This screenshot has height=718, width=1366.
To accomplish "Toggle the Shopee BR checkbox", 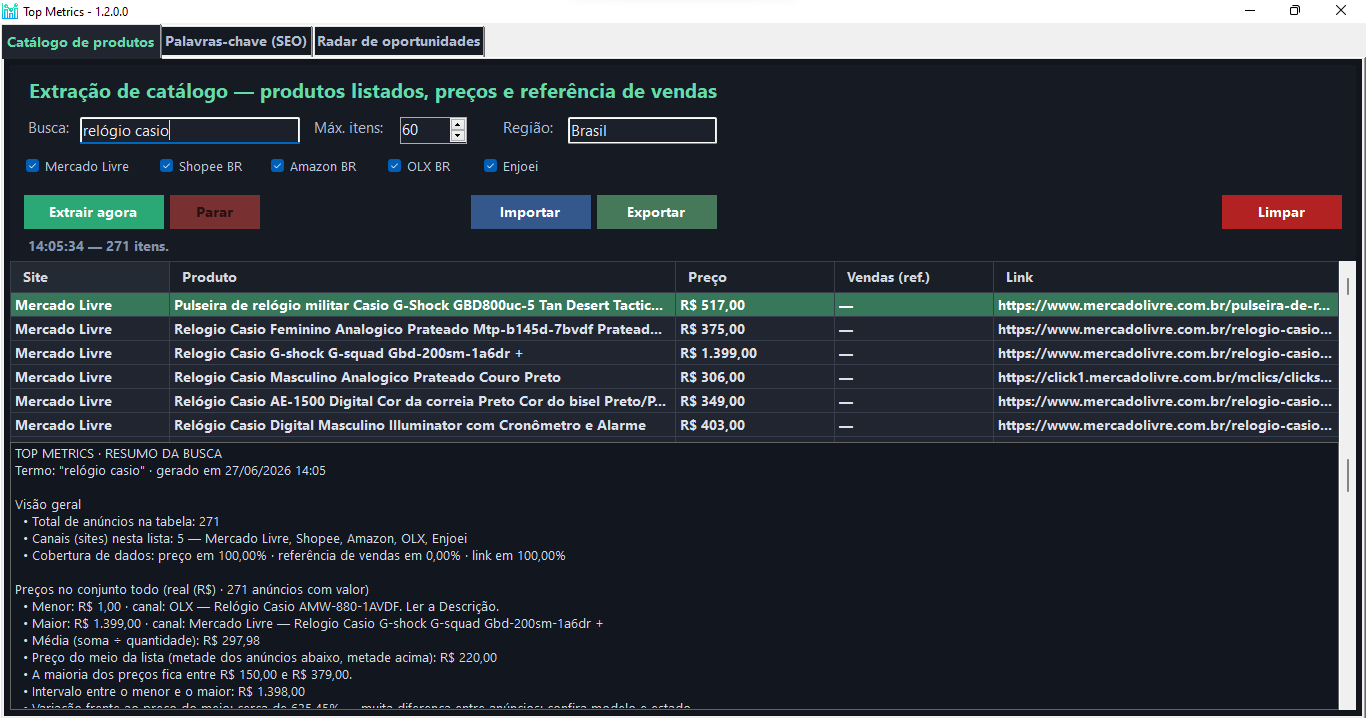I will (x=167, y=166).
